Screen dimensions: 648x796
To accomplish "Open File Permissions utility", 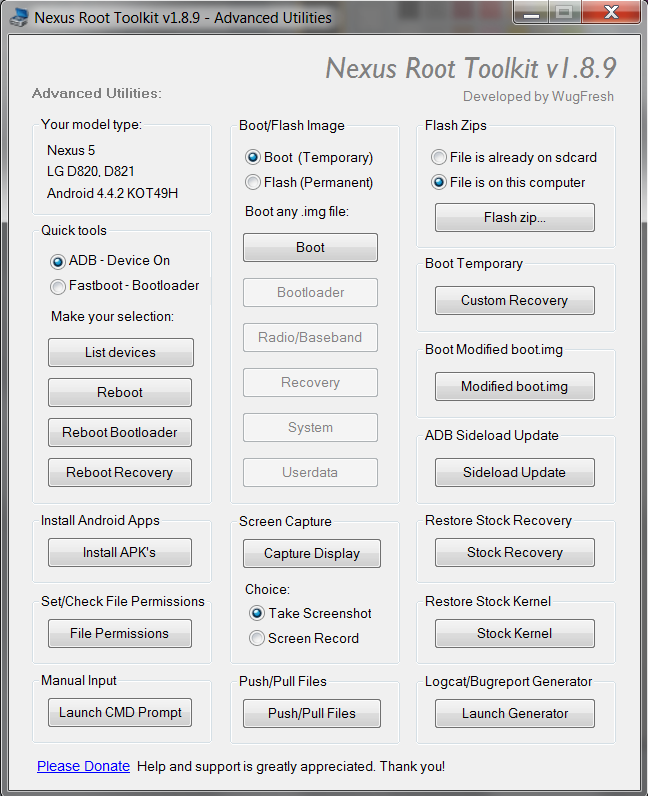I will tap(120, 634).
